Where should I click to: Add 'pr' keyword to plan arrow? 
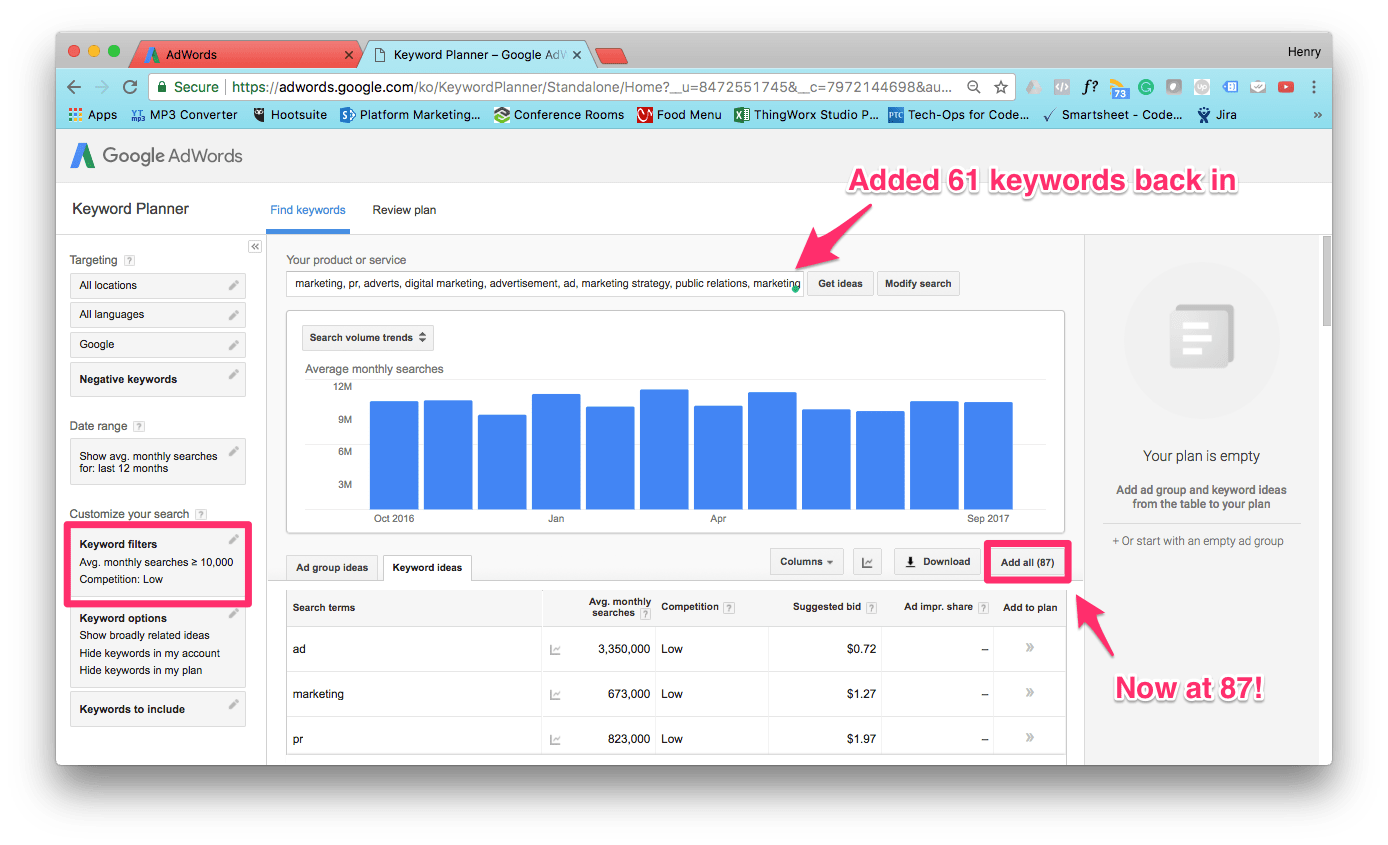[1030, 738]
